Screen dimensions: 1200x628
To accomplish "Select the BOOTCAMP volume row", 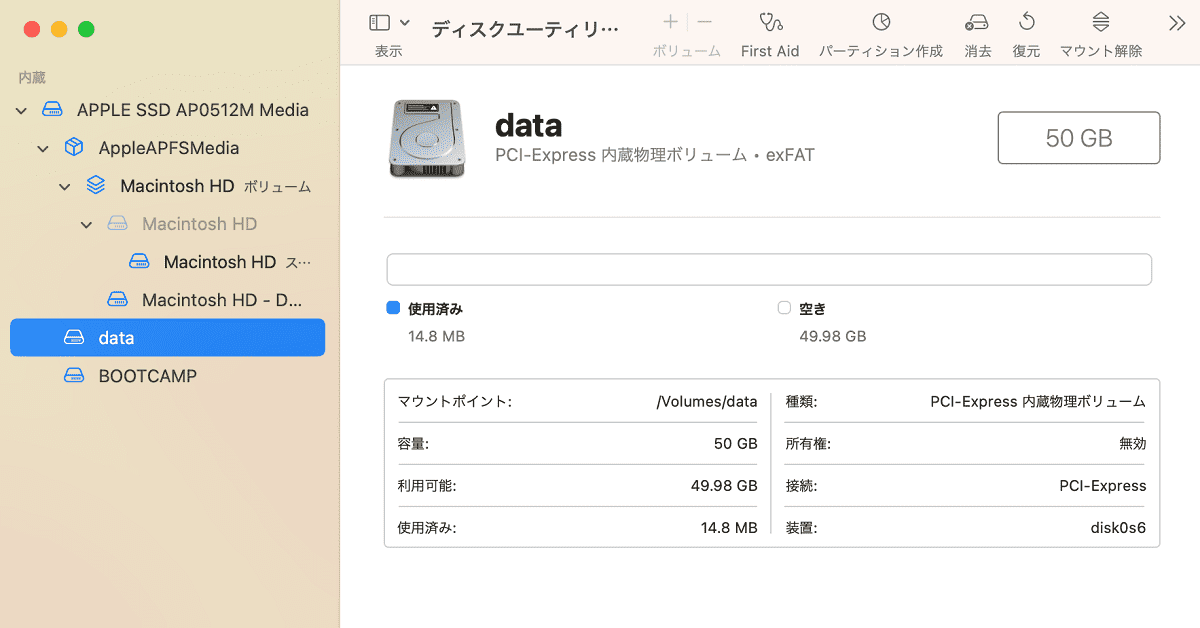I will coord(167,376).
